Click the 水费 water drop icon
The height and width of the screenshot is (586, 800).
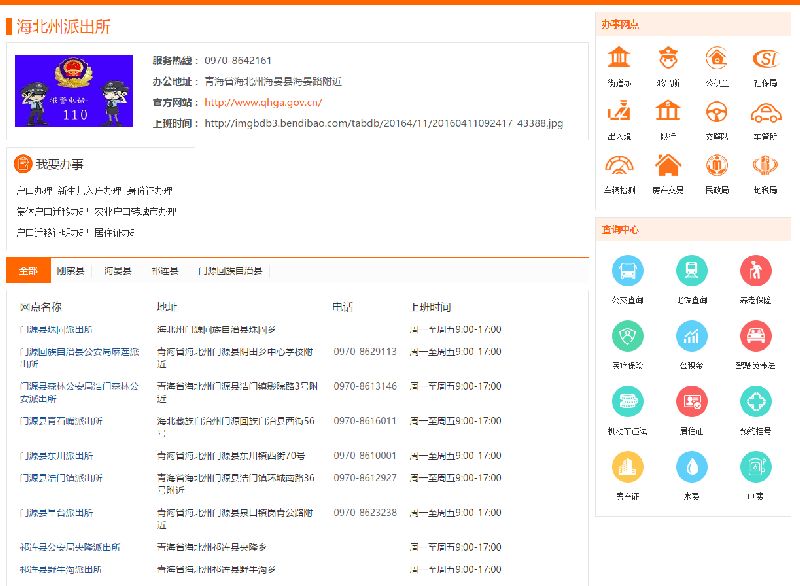692,467
